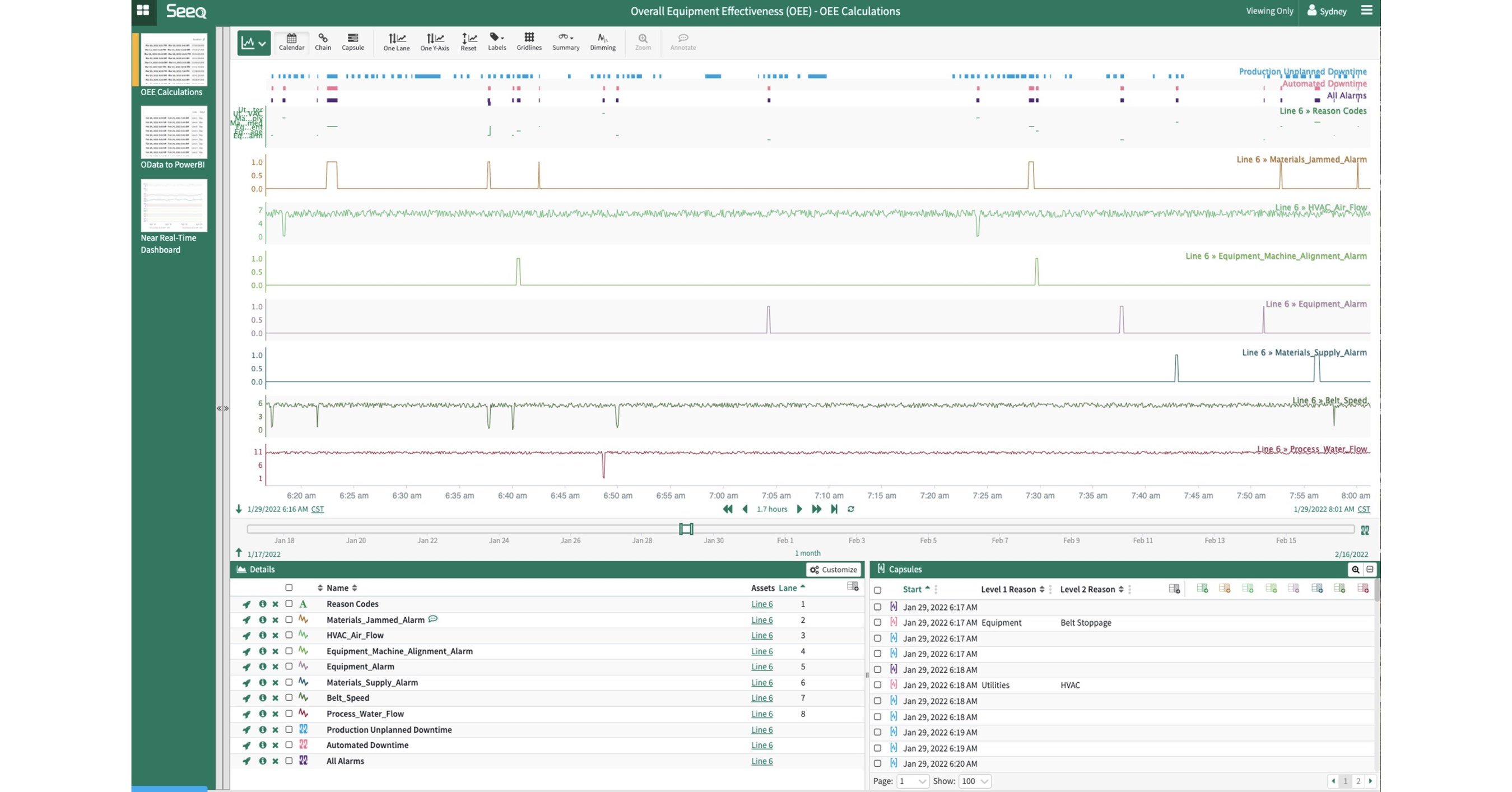
Task: Open the Calendar tool in toolbar
Action: pyautogui.click(x=291, y=41)
